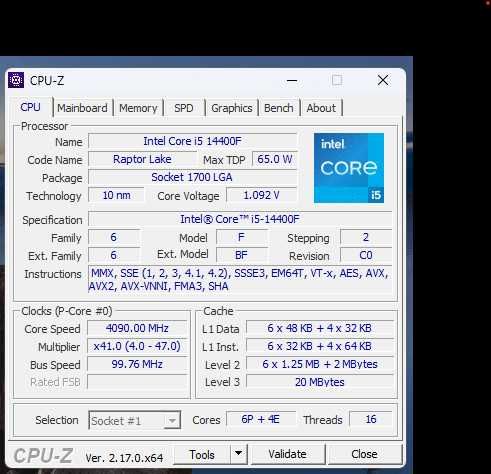491x474 pixels.
Task: Switch to the Memory tab
Action: point(138,108)
